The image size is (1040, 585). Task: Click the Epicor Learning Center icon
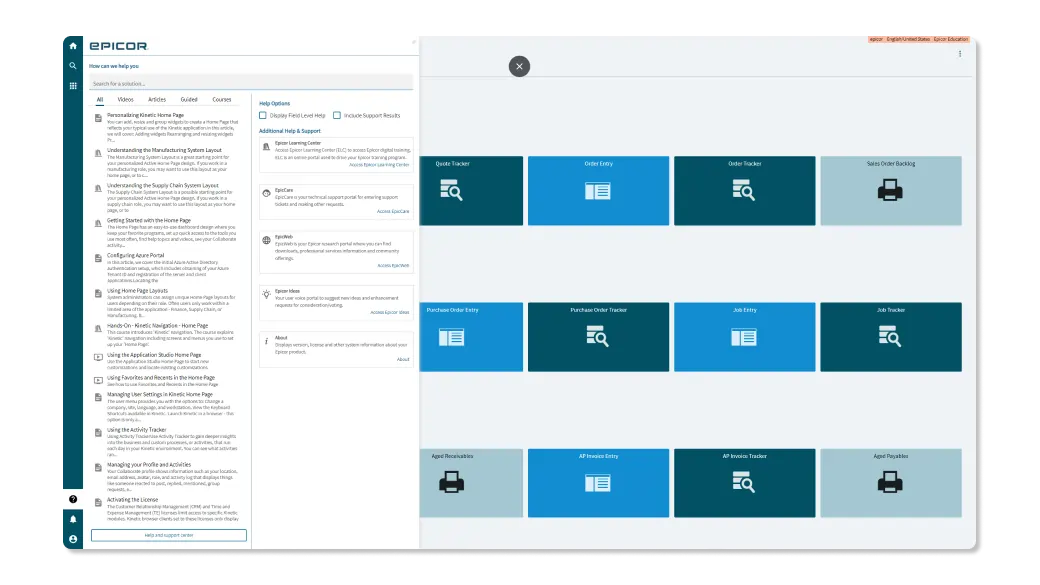click(x=267, y=147)
